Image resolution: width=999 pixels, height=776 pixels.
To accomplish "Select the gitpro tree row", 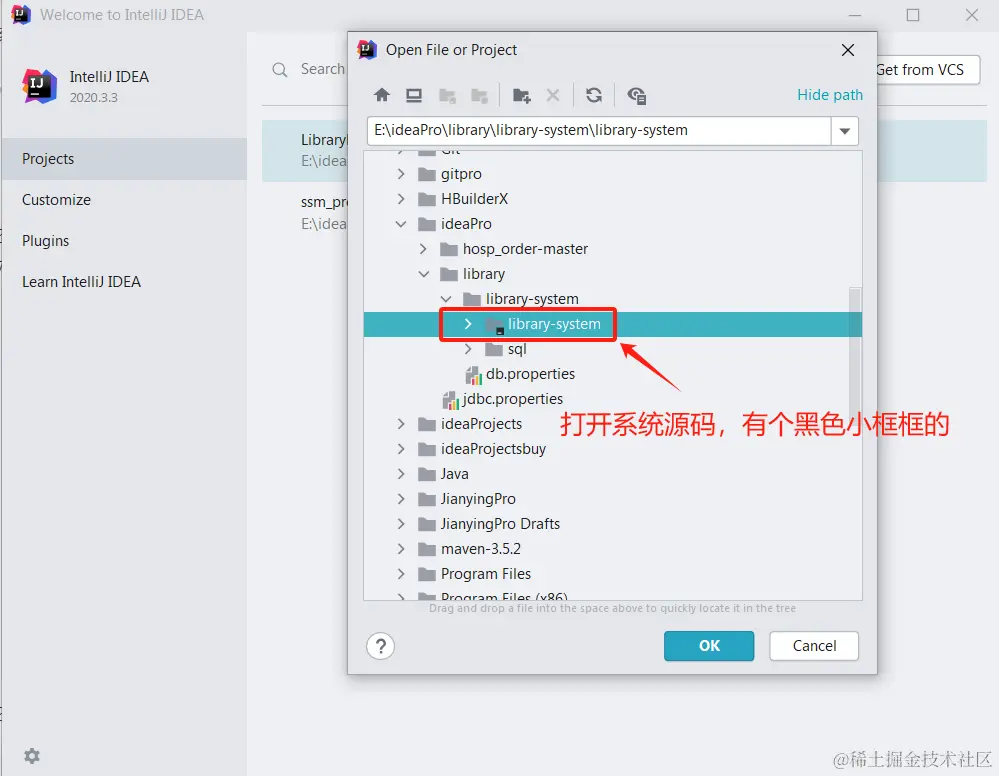I will tap(612, 174).
